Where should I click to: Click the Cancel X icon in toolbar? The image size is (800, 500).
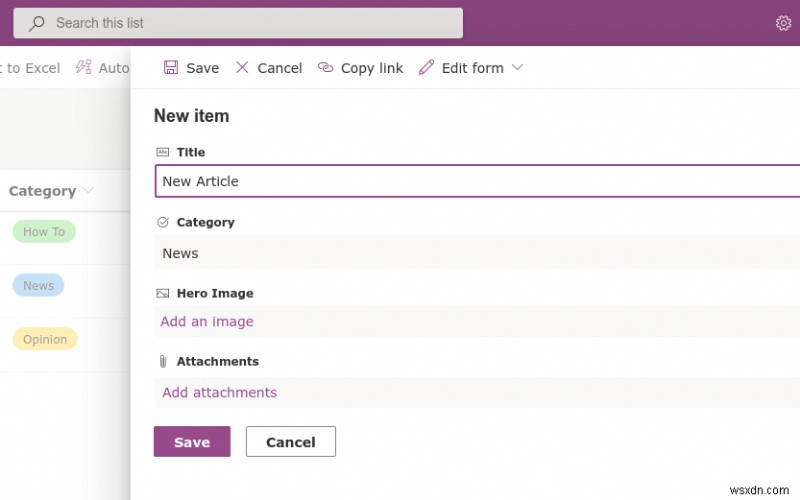[242, 67]
